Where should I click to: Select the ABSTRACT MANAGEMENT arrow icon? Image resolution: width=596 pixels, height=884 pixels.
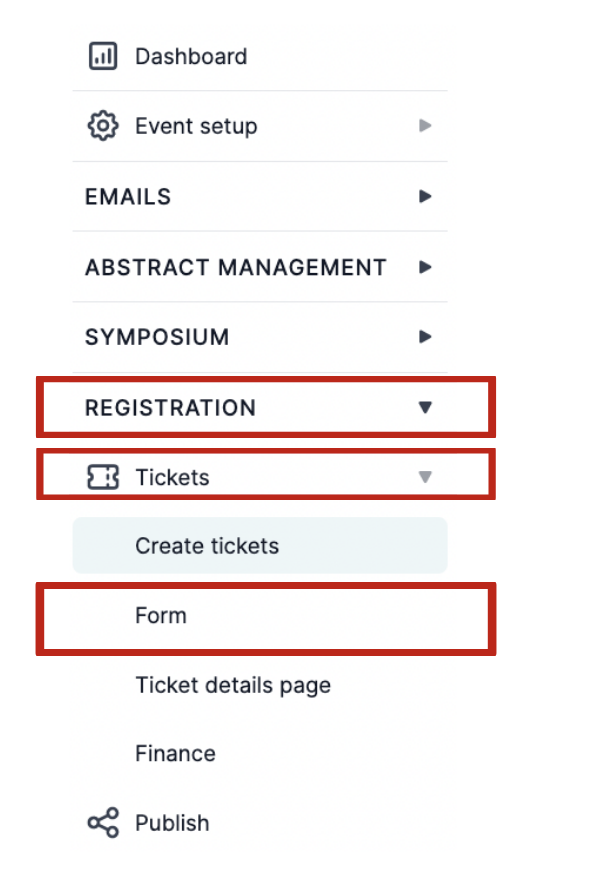pyautogui.click(x=424, y=267)
